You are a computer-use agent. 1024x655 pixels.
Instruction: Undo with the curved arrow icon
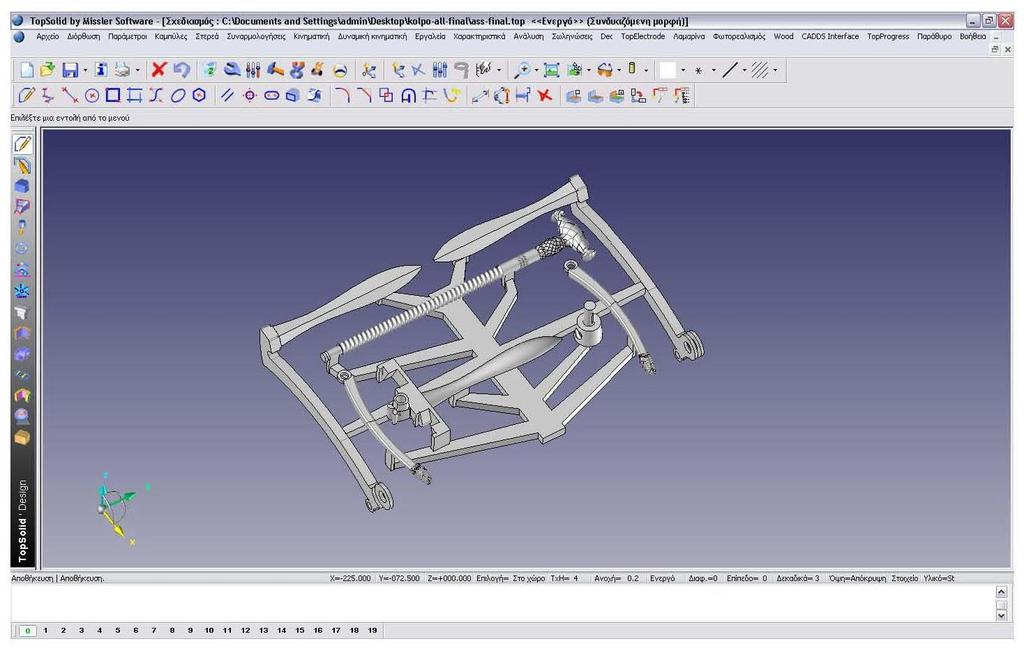click(182, 69)
